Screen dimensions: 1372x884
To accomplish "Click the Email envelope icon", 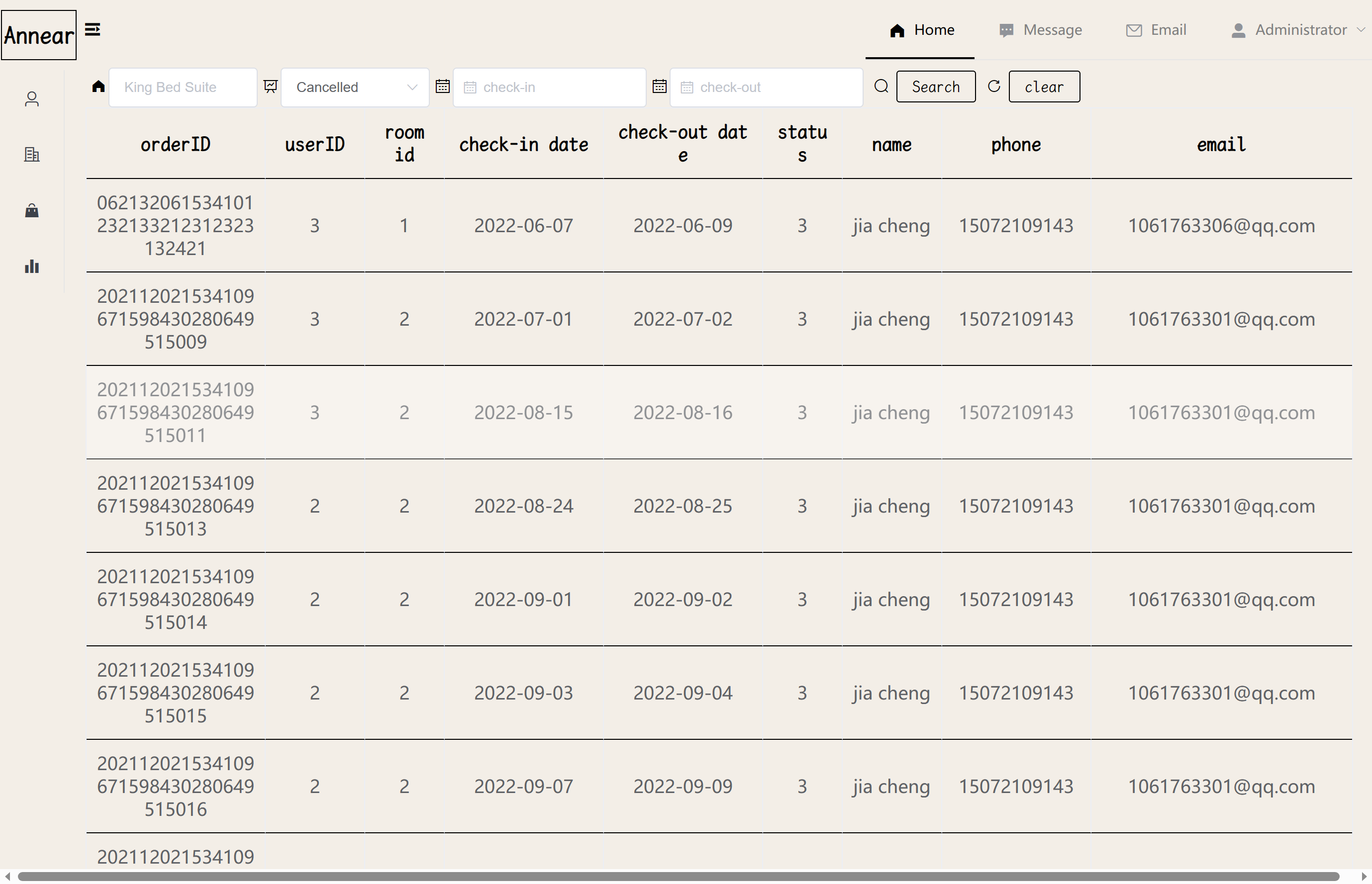I will click(x=1134, y=30).
